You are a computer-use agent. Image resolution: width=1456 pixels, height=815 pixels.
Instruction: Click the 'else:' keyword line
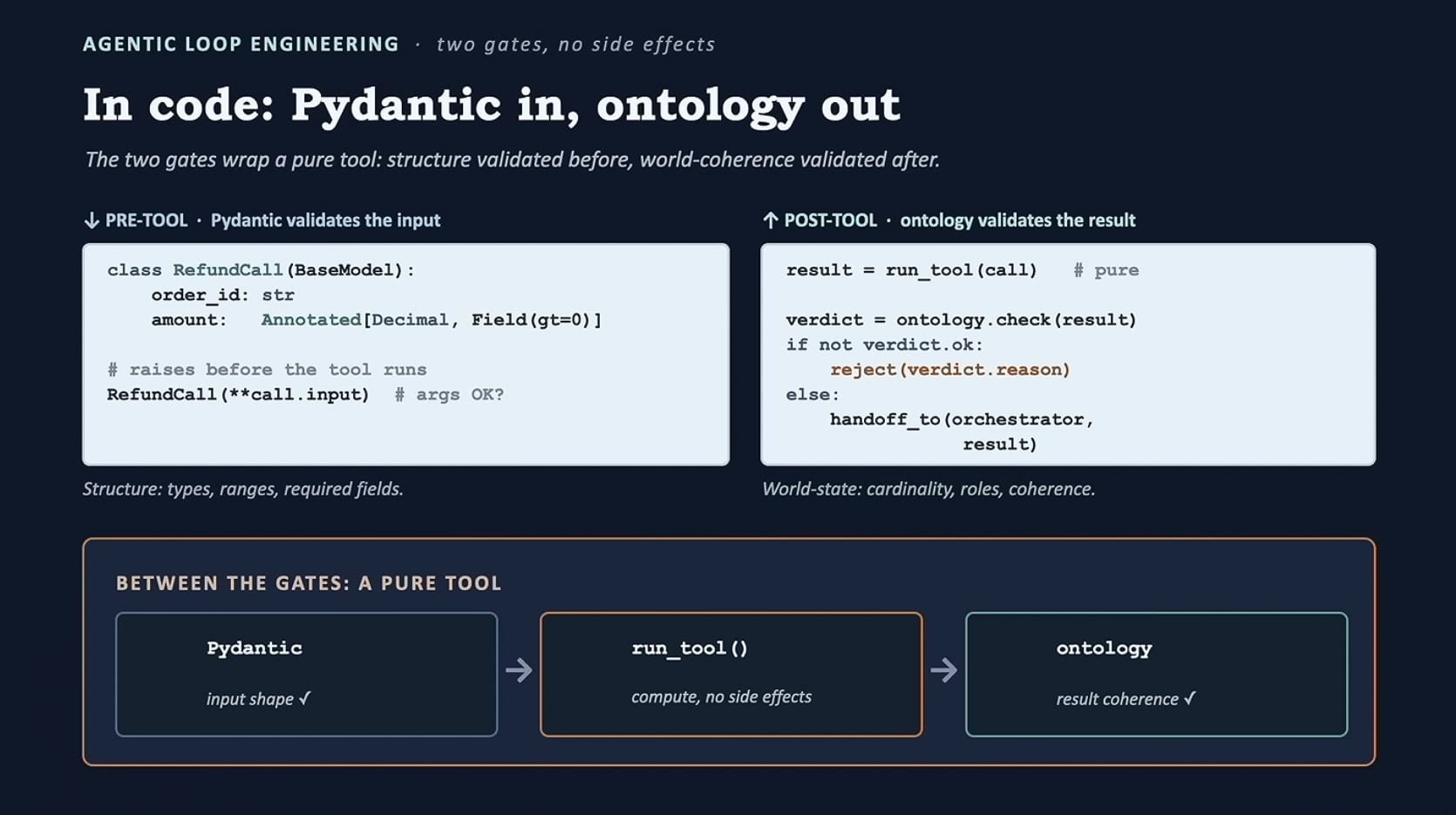tap(813, 395)
